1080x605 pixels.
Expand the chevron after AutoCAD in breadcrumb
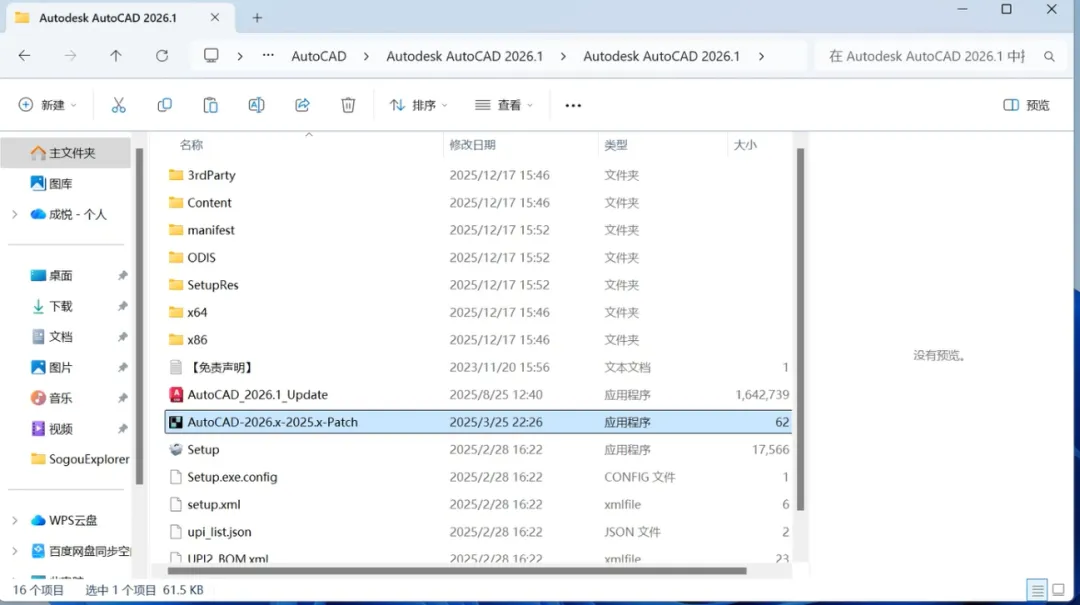366,57
